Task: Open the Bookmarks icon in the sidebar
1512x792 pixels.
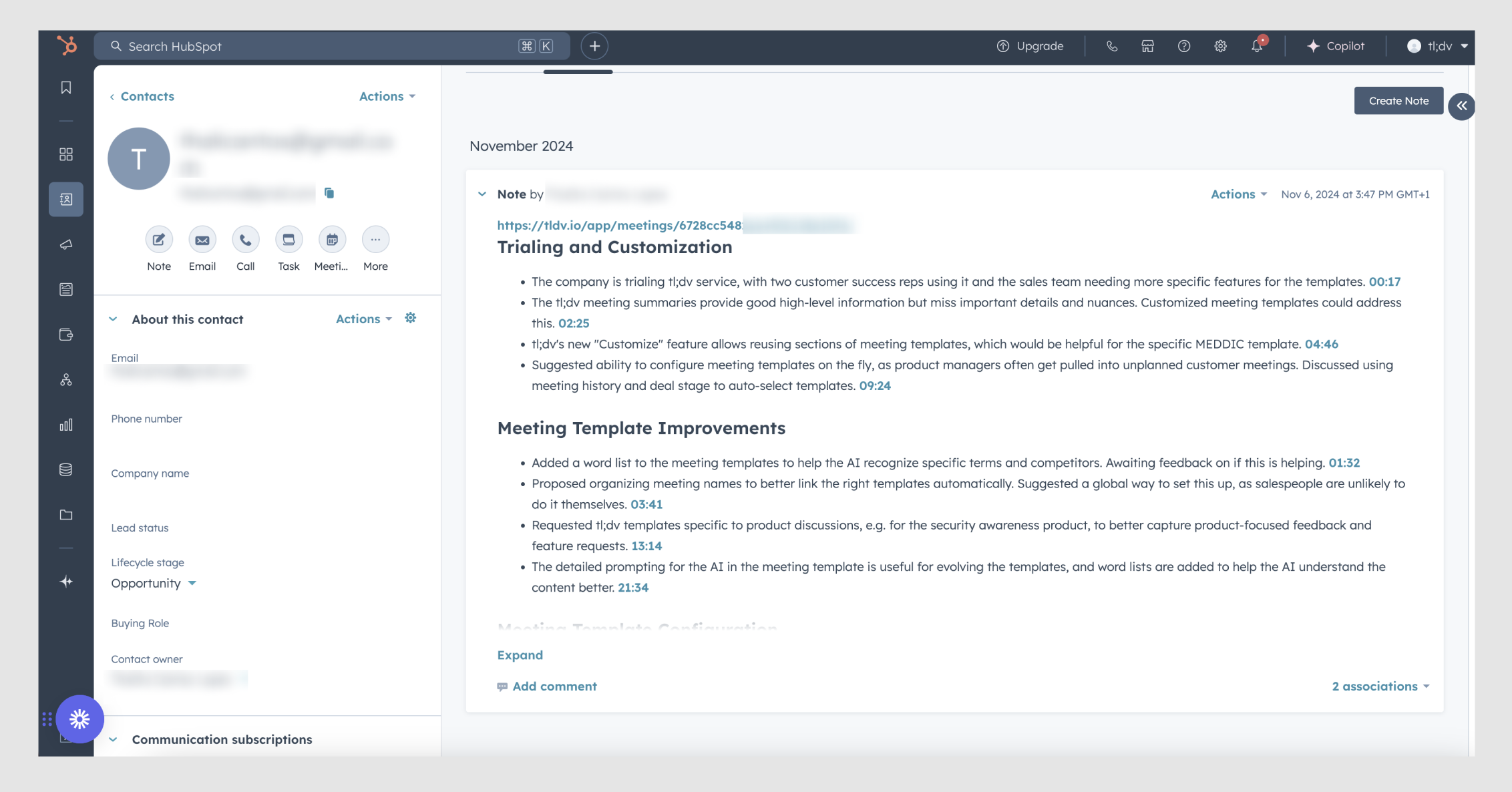Action: pos(66,87)
